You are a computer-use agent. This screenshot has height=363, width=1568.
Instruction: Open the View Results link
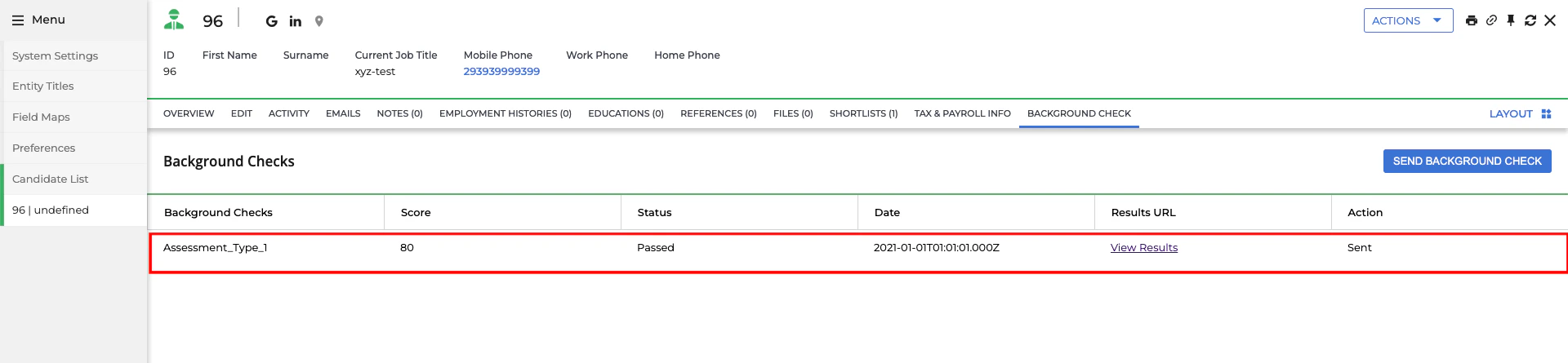1144,248
